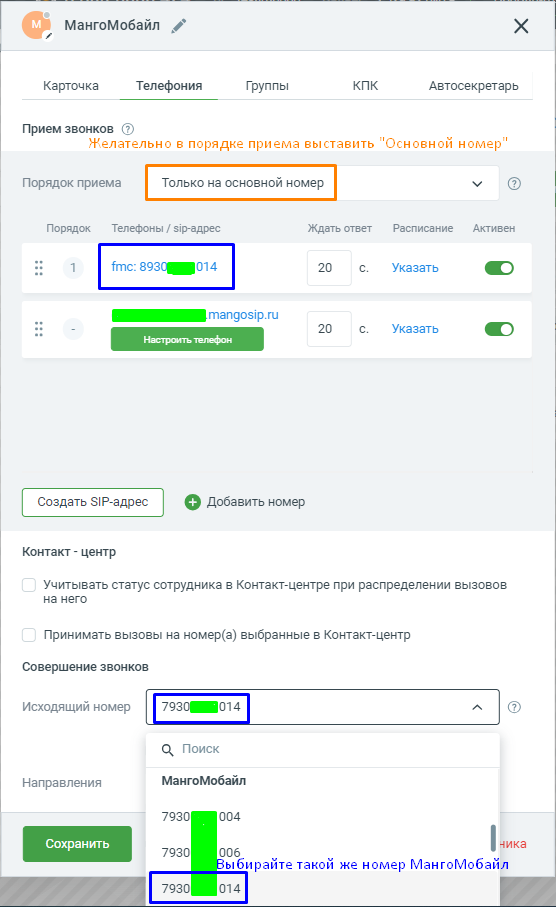
Task: Expand the Порядок приема dropdown
Action: pyautogui.click(x=322, y=183)
